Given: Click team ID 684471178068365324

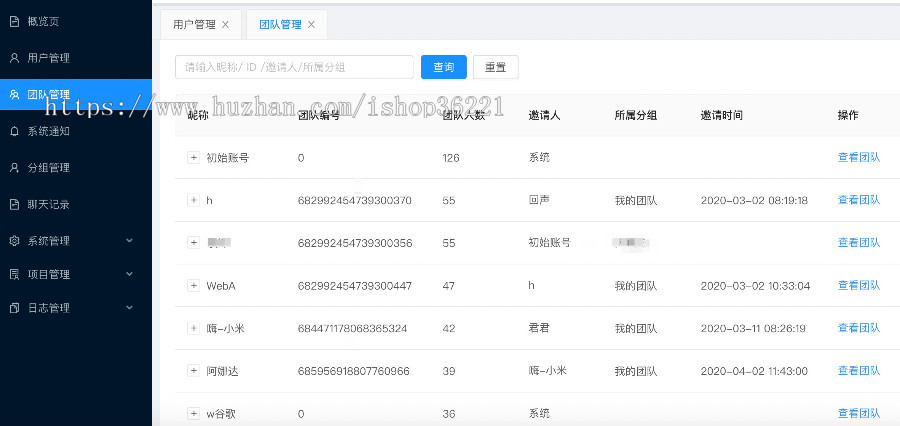Looking at the screenshot, I should (352, 328).
